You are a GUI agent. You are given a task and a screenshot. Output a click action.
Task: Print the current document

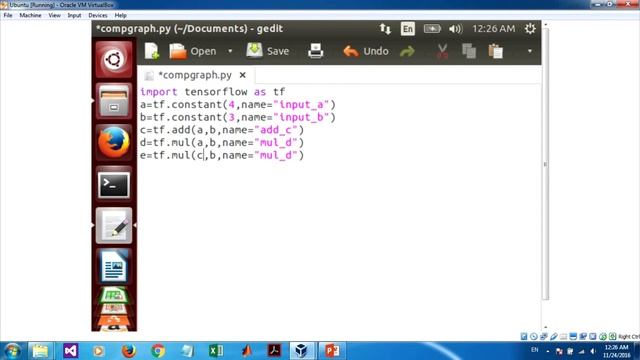pos(316,51)
